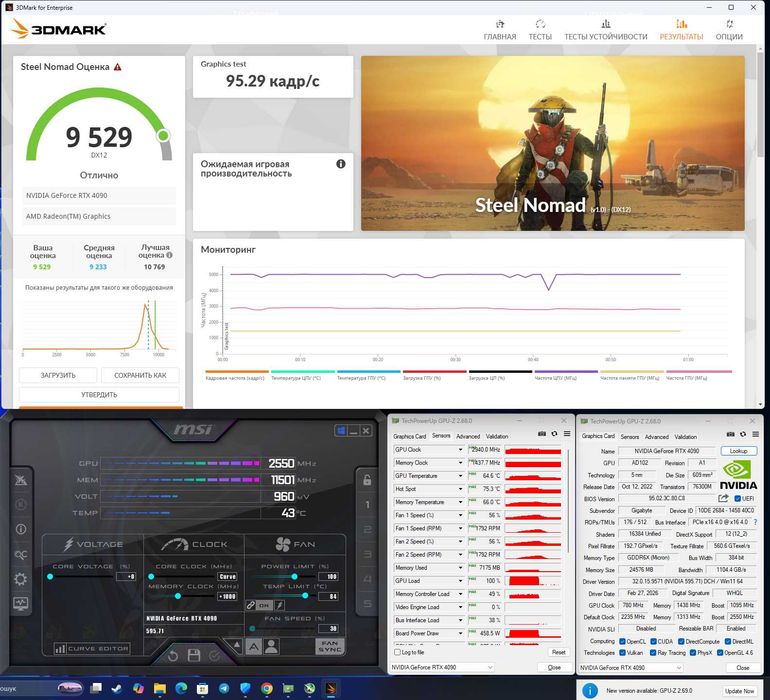Click the info icon next to Лучшая оценка
This screenshot has height=700, width=770.
[169, 255]
